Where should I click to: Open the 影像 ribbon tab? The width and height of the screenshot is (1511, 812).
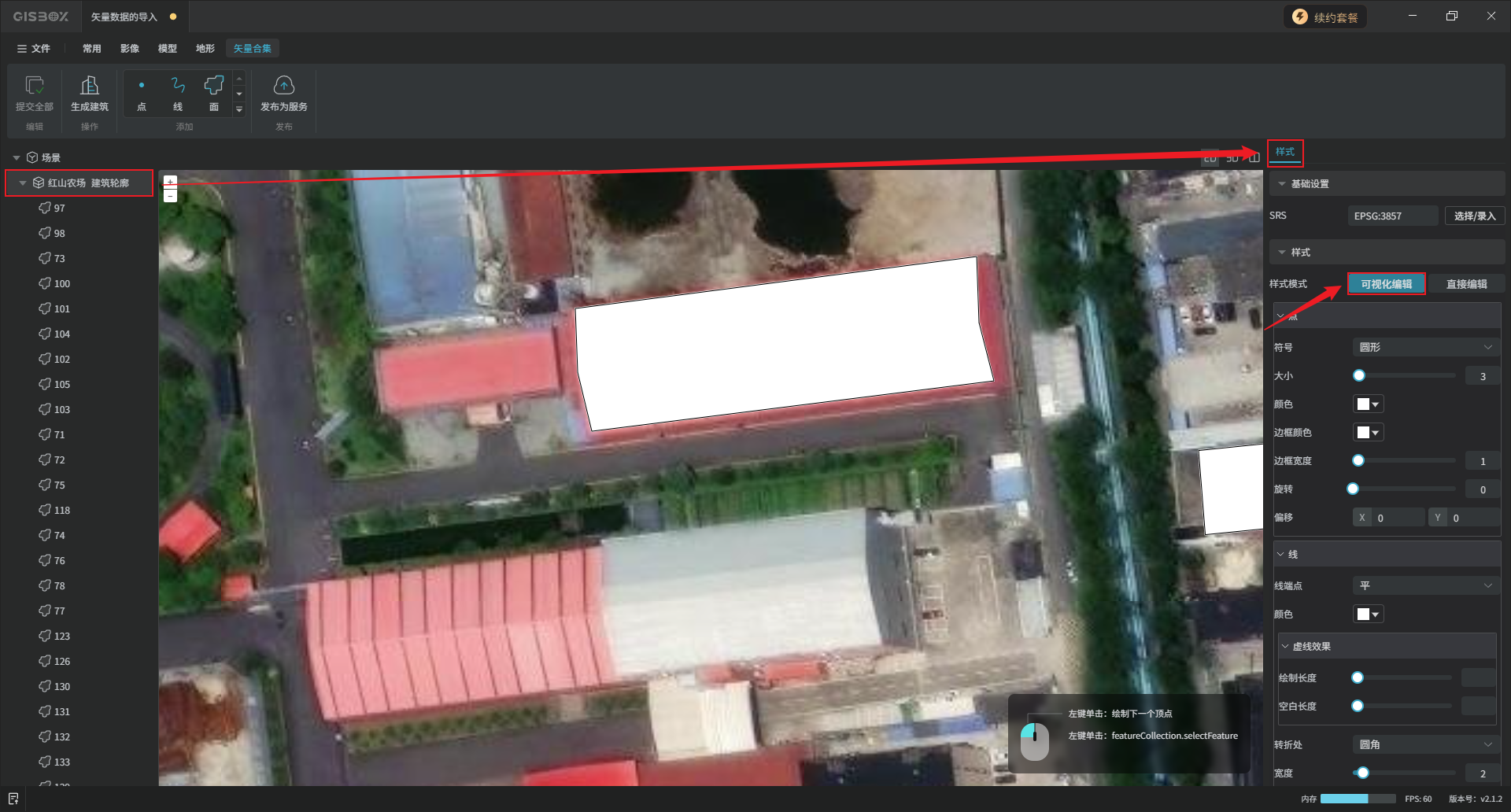[x=130, y=49]
